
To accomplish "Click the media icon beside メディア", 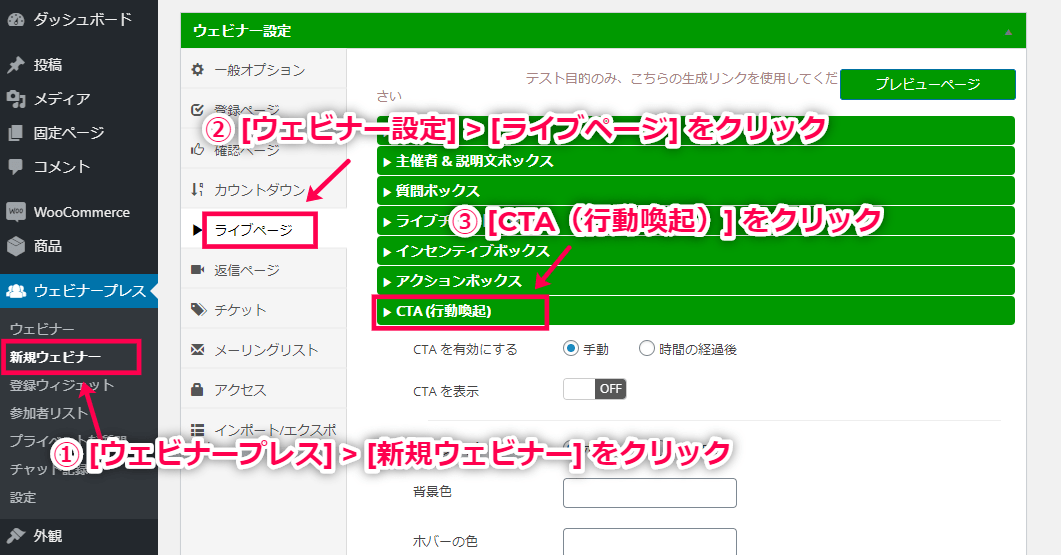I will [x=16, y=99].
